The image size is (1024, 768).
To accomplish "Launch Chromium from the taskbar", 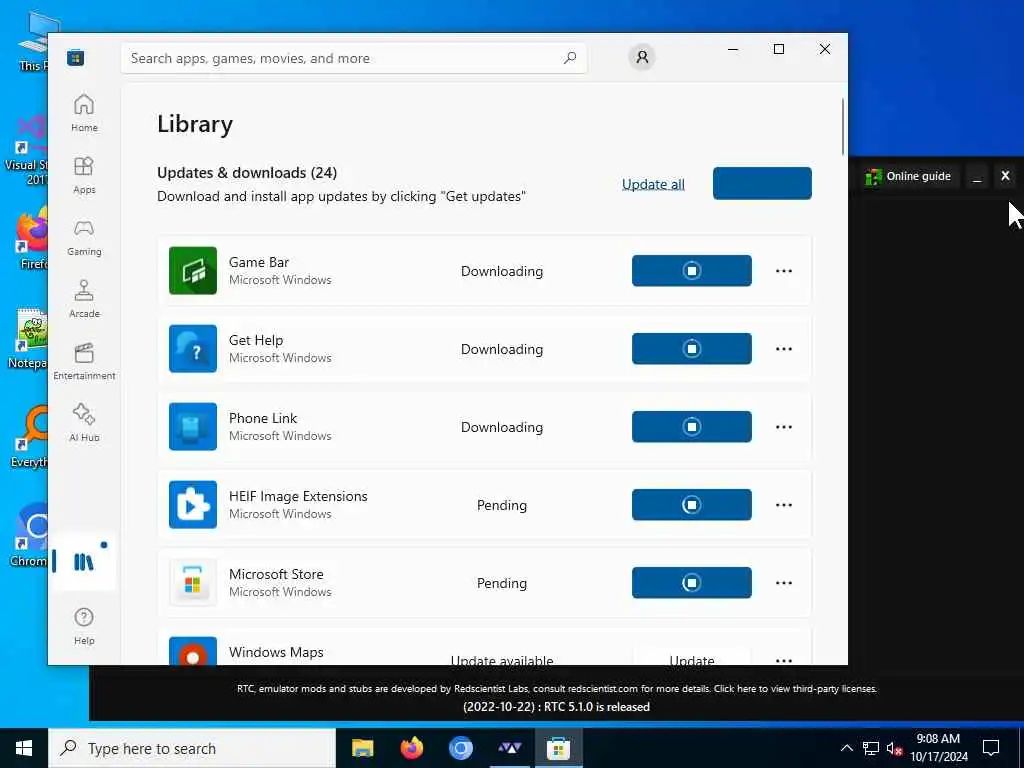I will click(460, 748).
